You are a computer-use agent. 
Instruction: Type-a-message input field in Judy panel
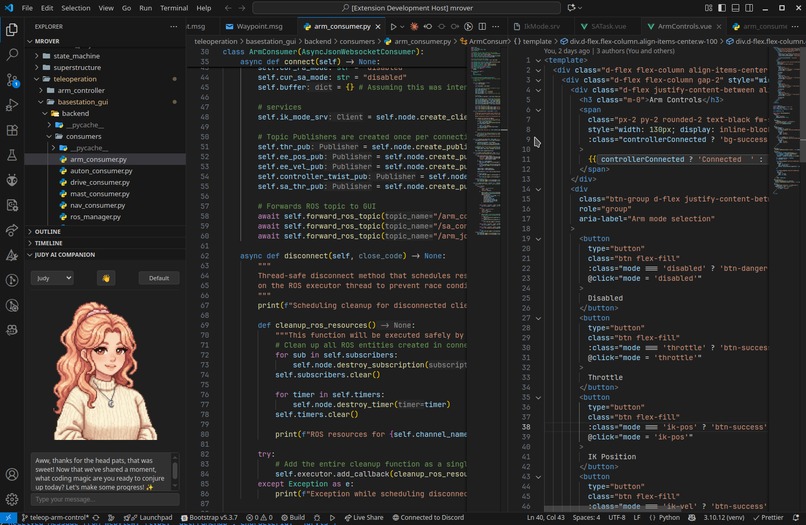click(105, 499)
